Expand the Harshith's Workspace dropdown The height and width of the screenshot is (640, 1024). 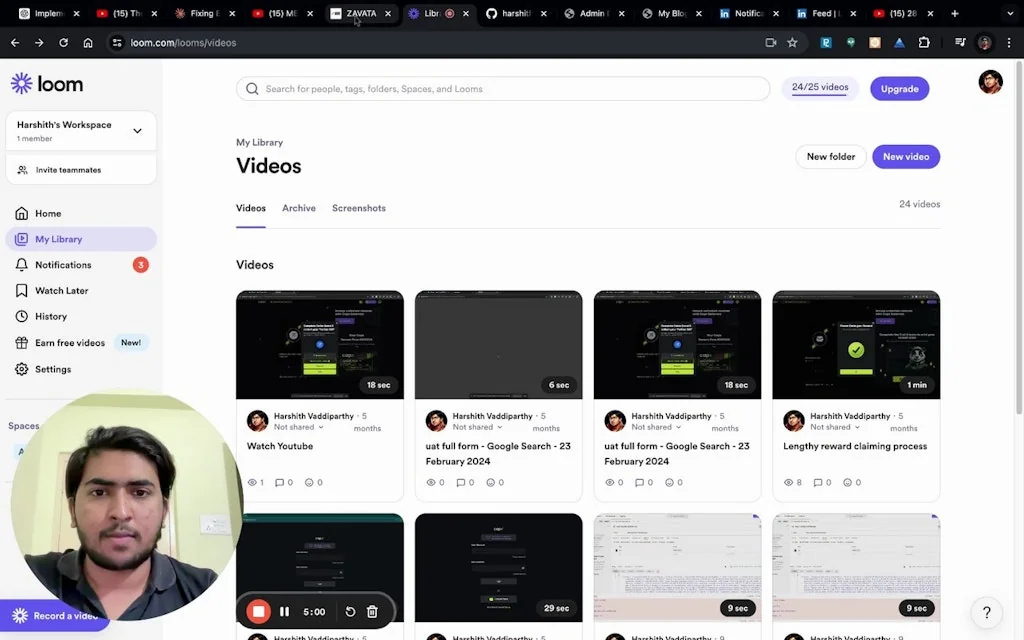[x=139, y=130]
